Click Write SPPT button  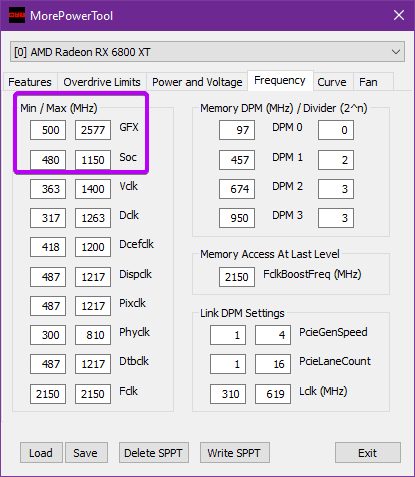[235, 453]
